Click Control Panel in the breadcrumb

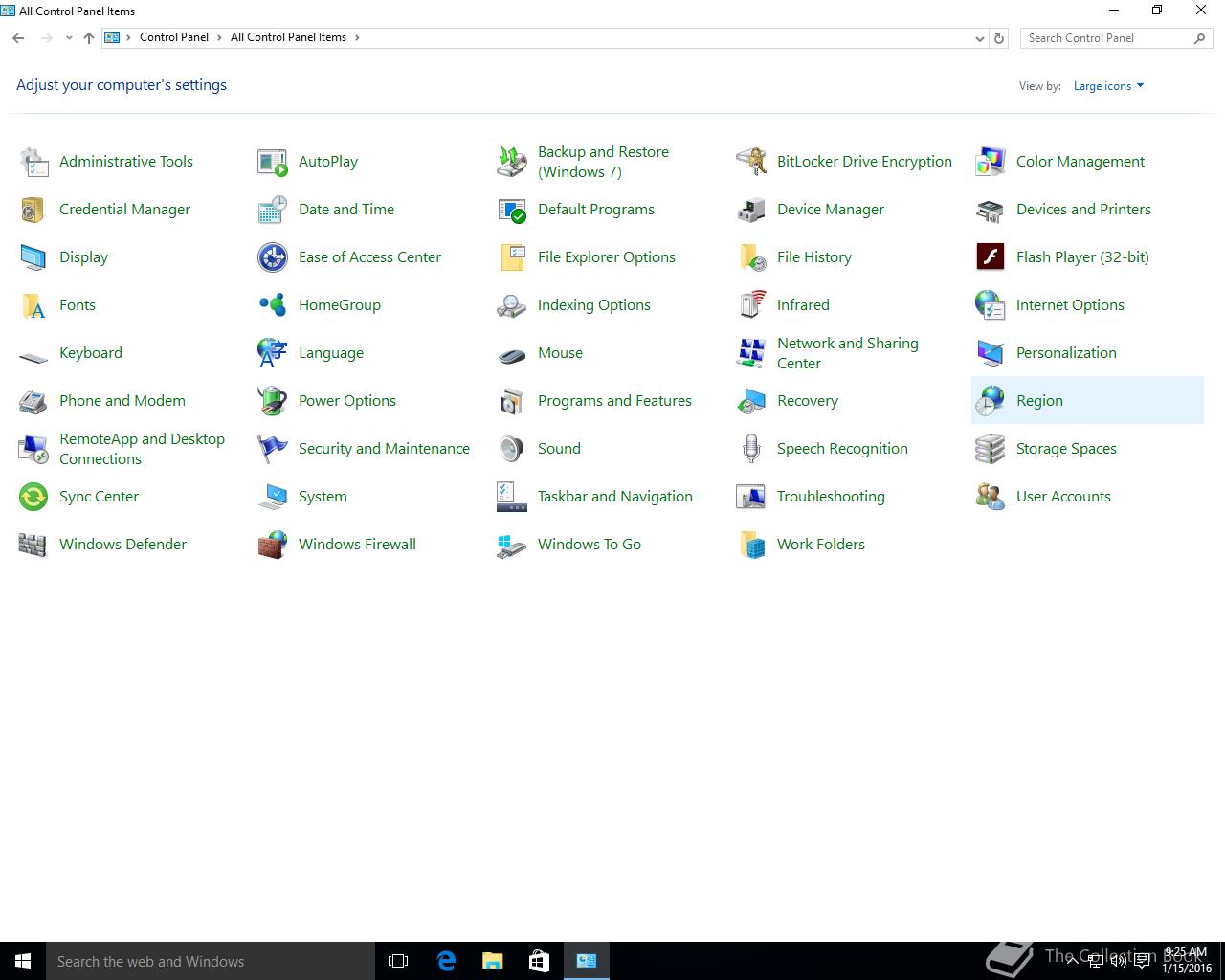pos(174,37)
